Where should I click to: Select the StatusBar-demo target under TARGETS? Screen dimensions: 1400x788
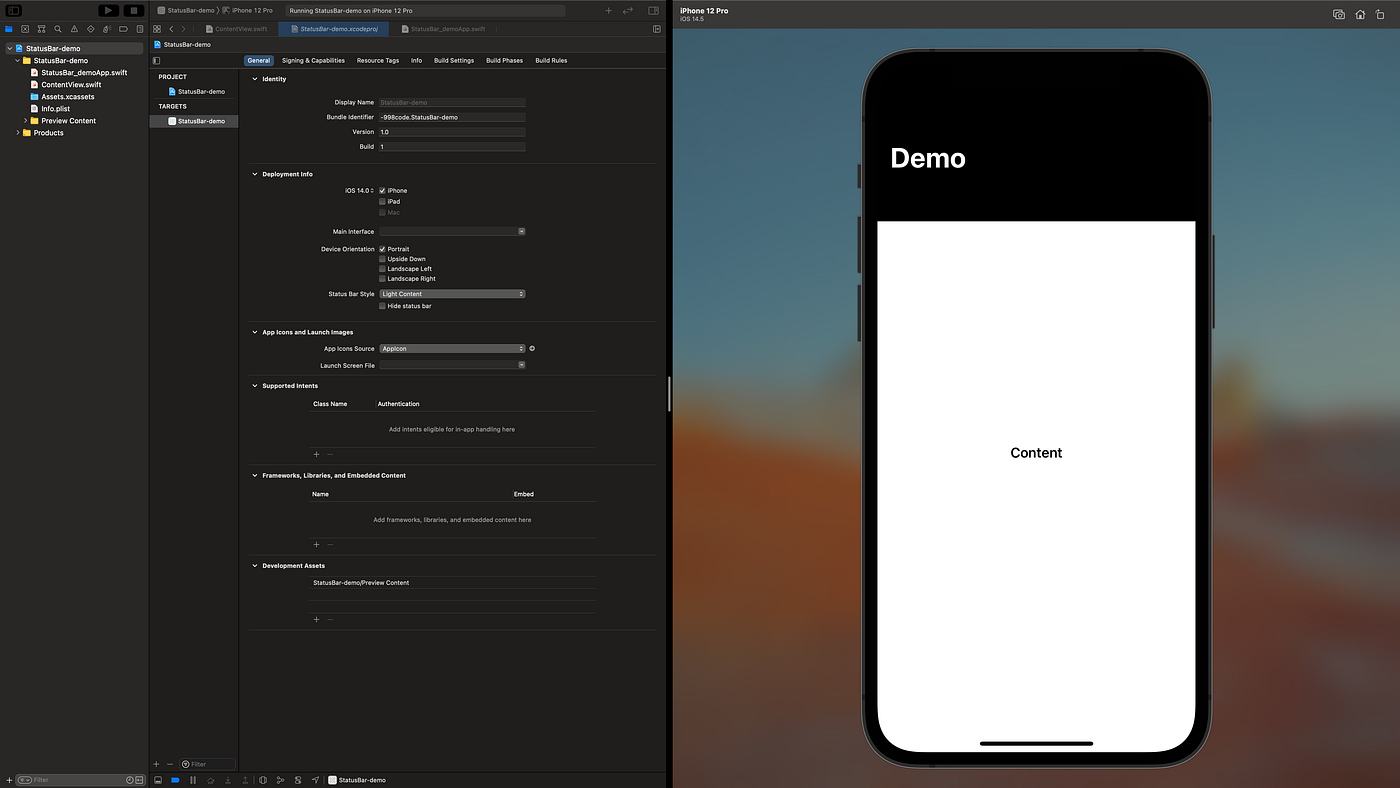point(197,121)
